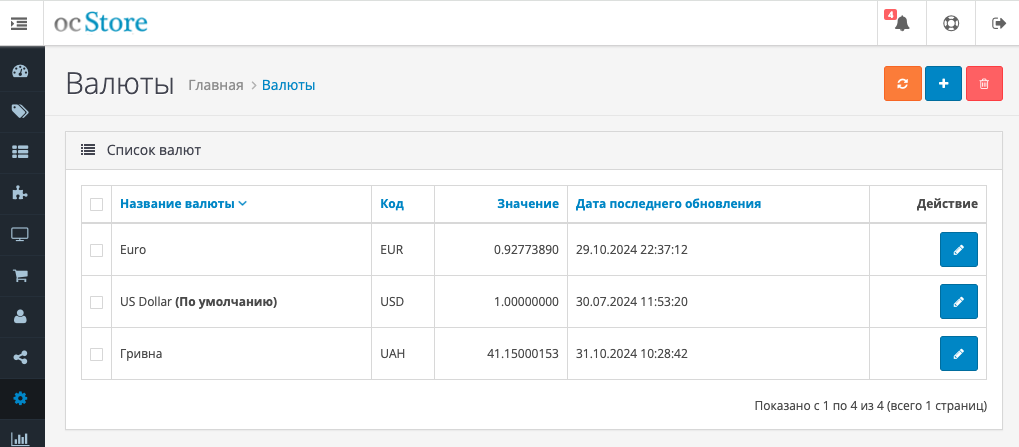This screenshot has height=447, width=1019.
Task: Open Dashboard gauge icon in sidebar
Action: click(x=21, y=71)
